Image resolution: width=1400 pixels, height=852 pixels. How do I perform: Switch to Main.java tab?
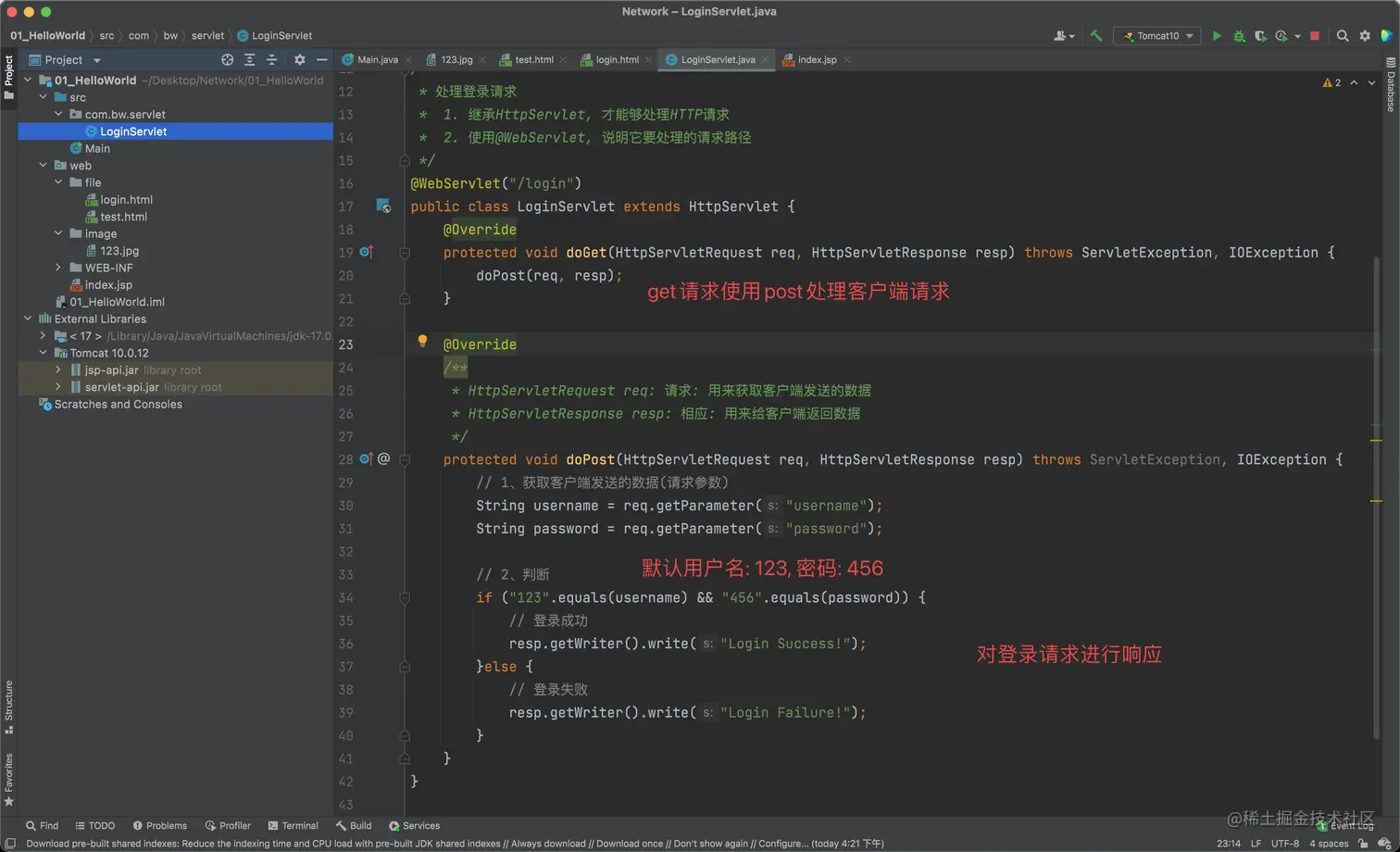pyautogui.click(x=377, y=60)
